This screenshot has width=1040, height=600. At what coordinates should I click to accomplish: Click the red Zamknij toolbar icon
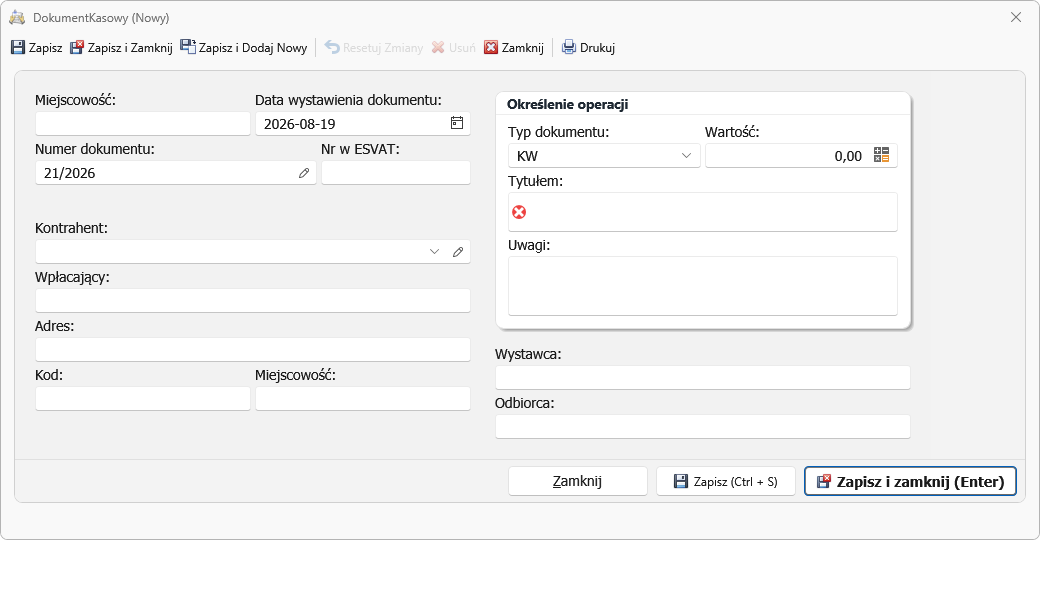coord(491,48)
